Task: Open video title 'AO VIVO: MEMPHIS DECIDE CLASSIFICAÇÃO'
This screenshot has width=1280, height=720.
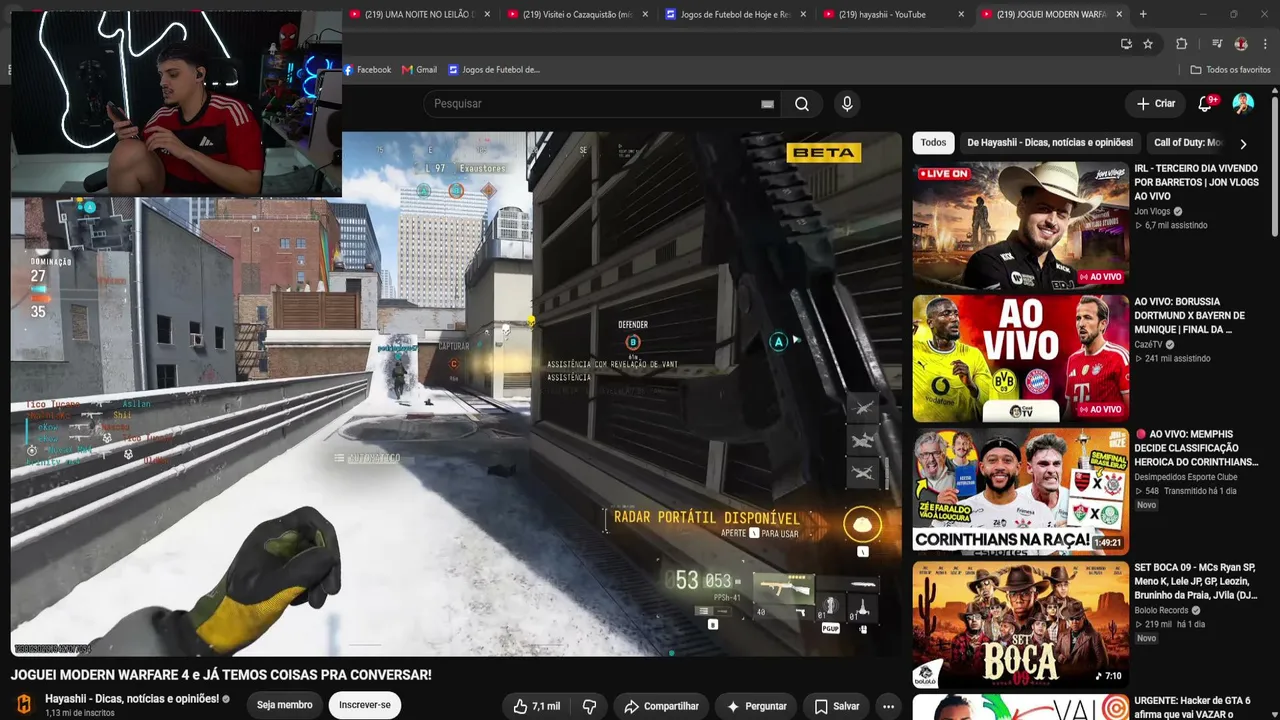Action: 1196,448
